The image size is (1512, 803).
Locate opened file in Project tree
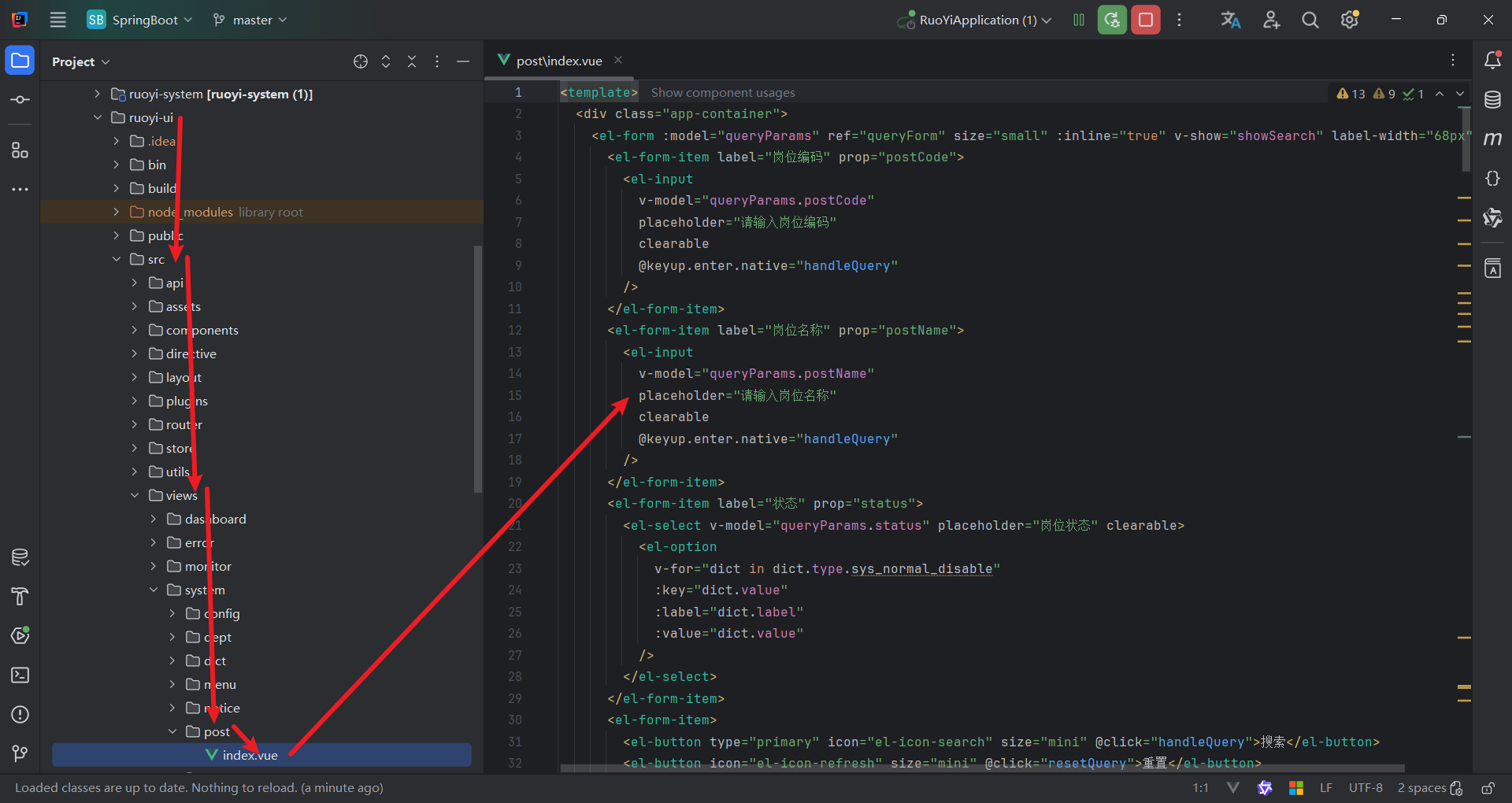click(361, 61)
